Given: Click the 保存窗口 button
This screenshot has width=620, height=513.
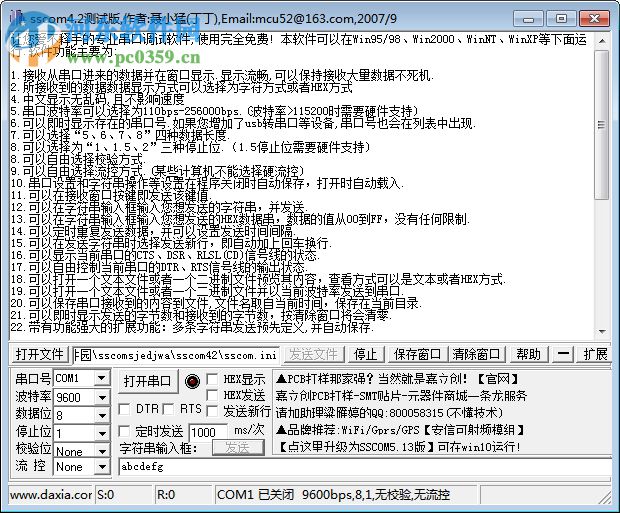Looking at the screenshot, I should pyautogui.click(x=417, y=354).
